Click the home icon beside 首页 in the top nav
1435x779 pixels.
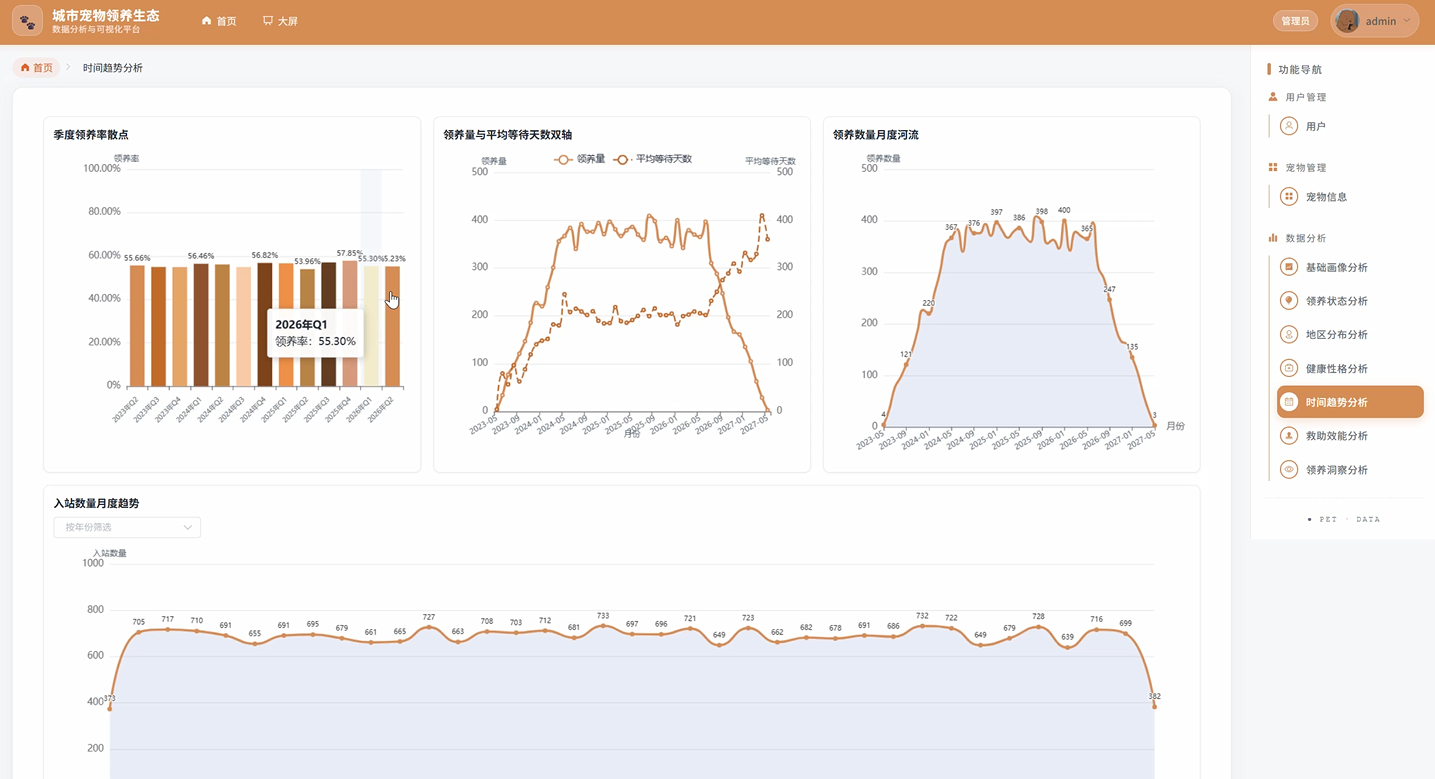click(206, 21)
